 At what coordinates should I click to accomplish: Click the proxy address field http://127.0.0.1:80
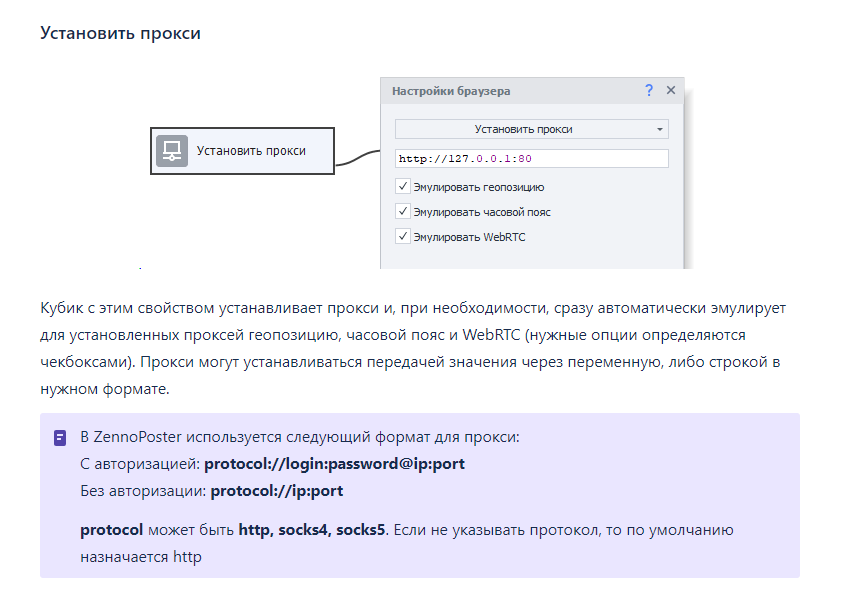[x=531, y=158]
